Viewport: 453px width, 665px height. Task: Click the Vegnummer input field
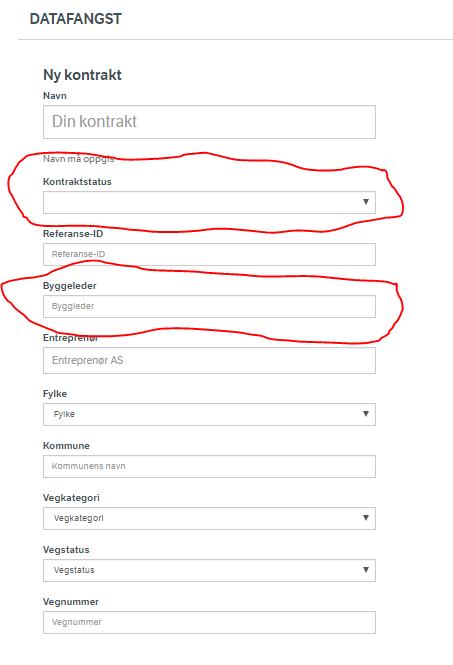pos(209,623)
